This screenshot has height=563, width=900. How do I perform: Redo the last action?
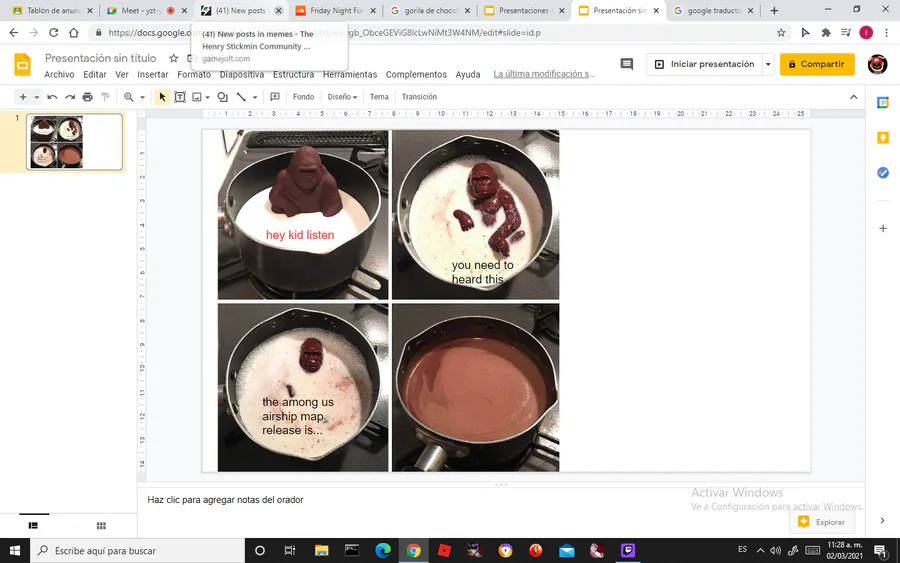(x=70, y=97)
